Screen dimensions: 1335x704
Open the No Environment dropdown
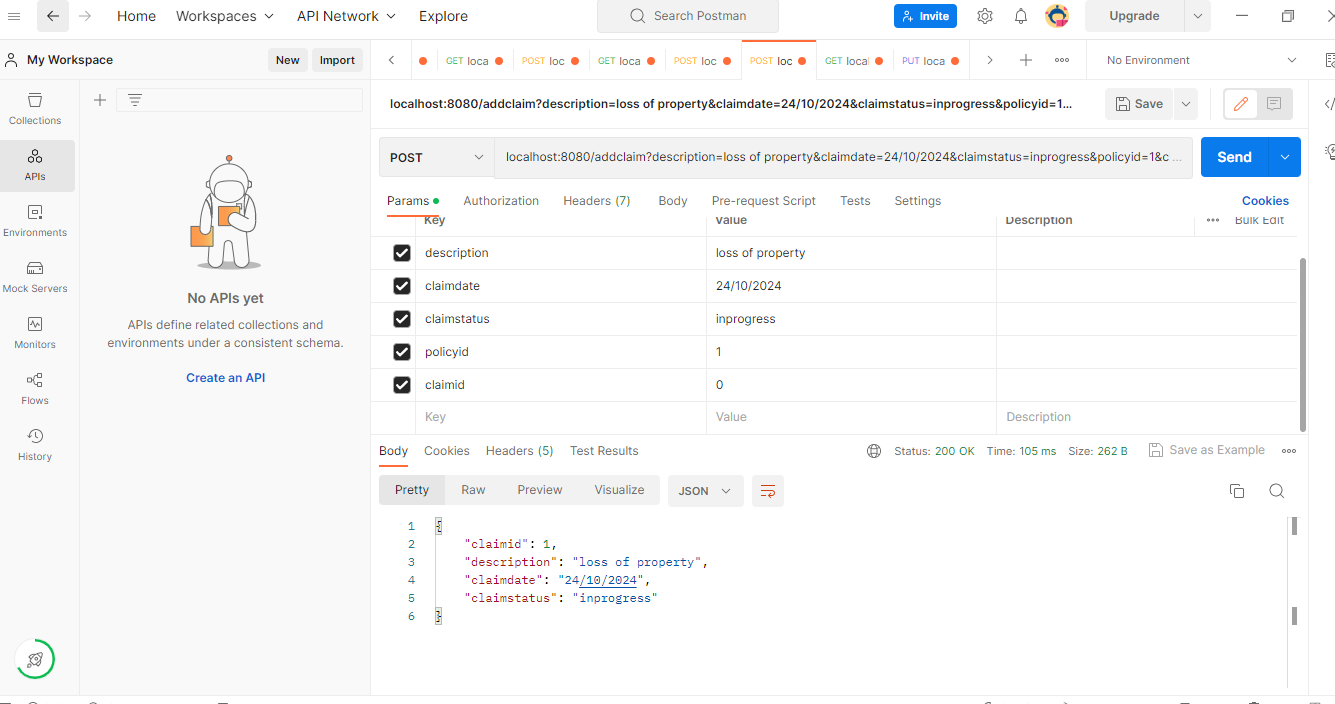(x=1202, y=60)
